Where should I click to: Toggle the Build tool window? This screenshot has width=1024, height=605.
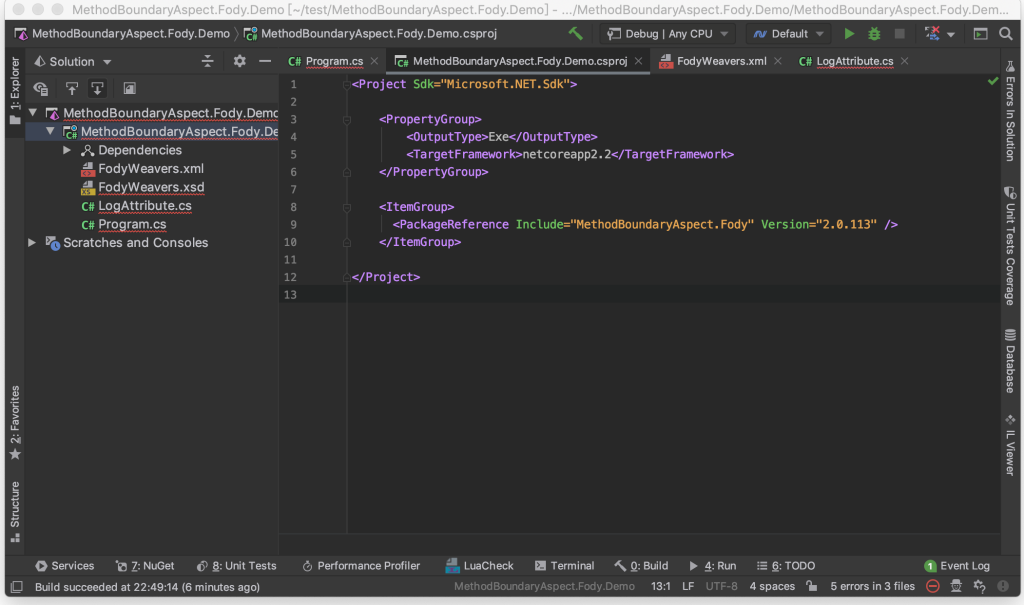click(641, 566)
